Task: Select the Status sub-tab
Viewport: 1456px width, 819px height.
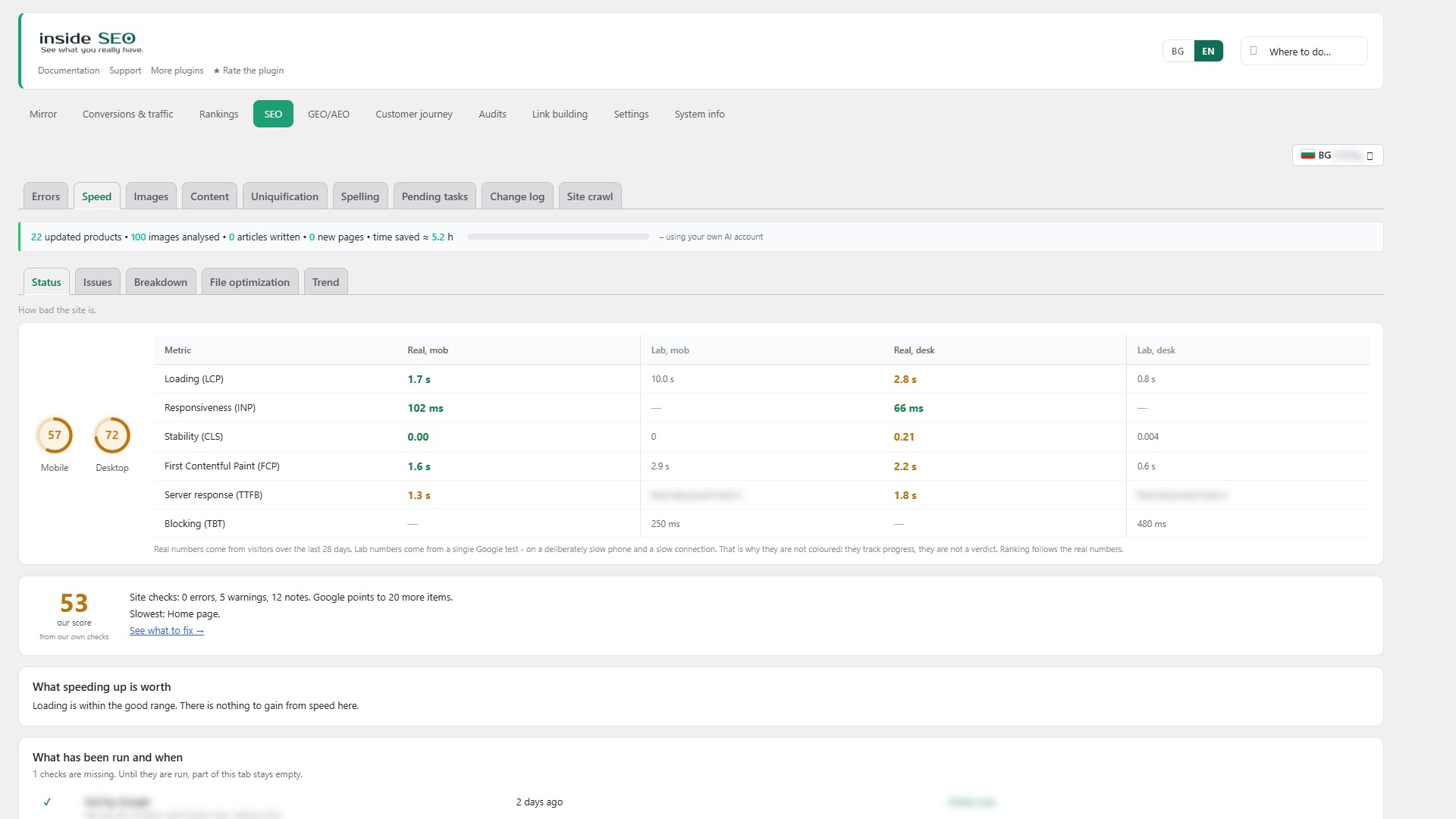Action: pos(46,282)
